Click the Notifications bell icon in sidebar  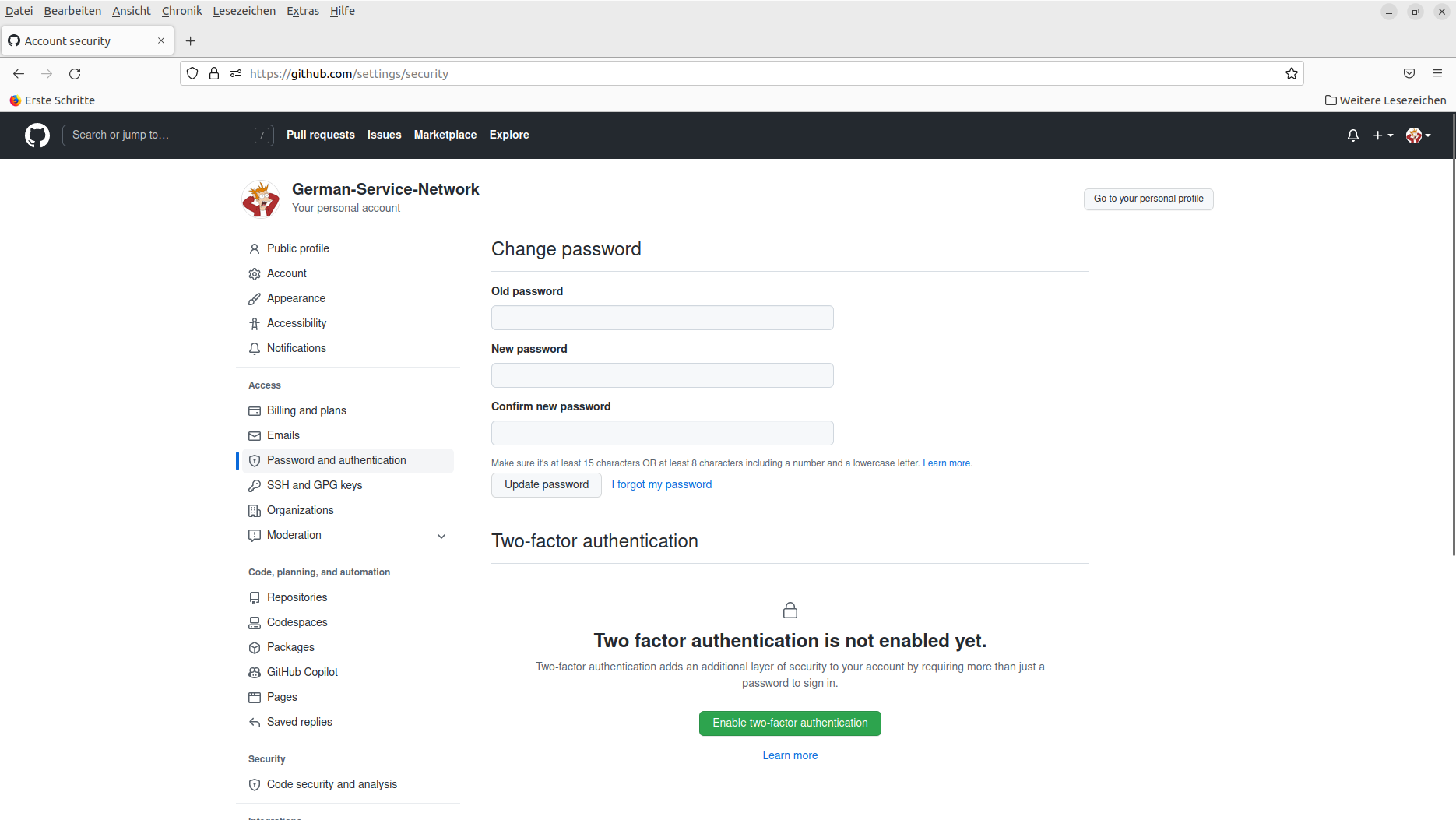(x=255, y=349)
